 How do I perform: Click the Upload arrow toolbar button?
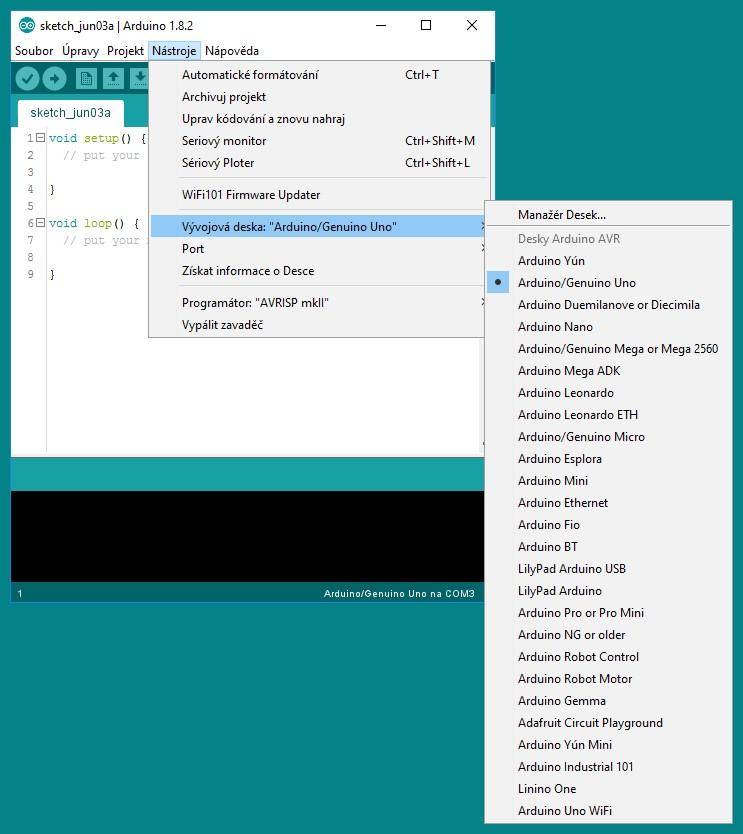tap(54, 79)
